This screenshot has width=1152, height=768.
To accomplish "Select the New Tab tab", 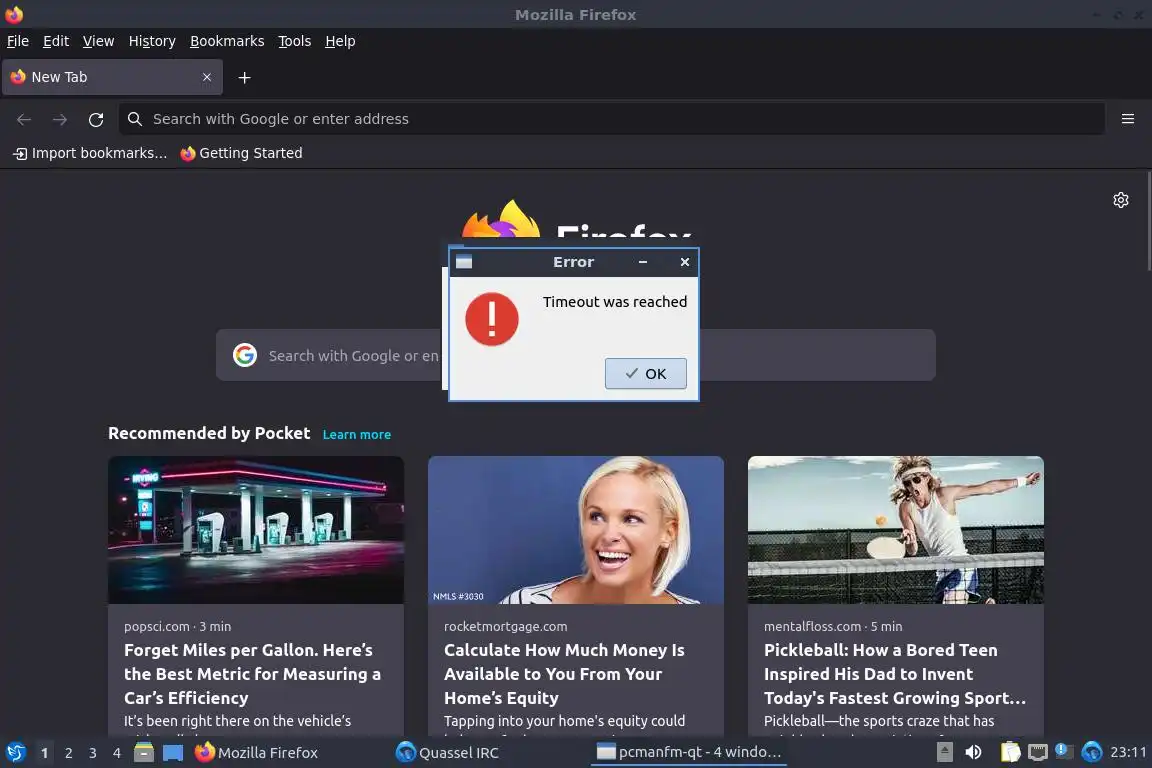I will point(112,77).
